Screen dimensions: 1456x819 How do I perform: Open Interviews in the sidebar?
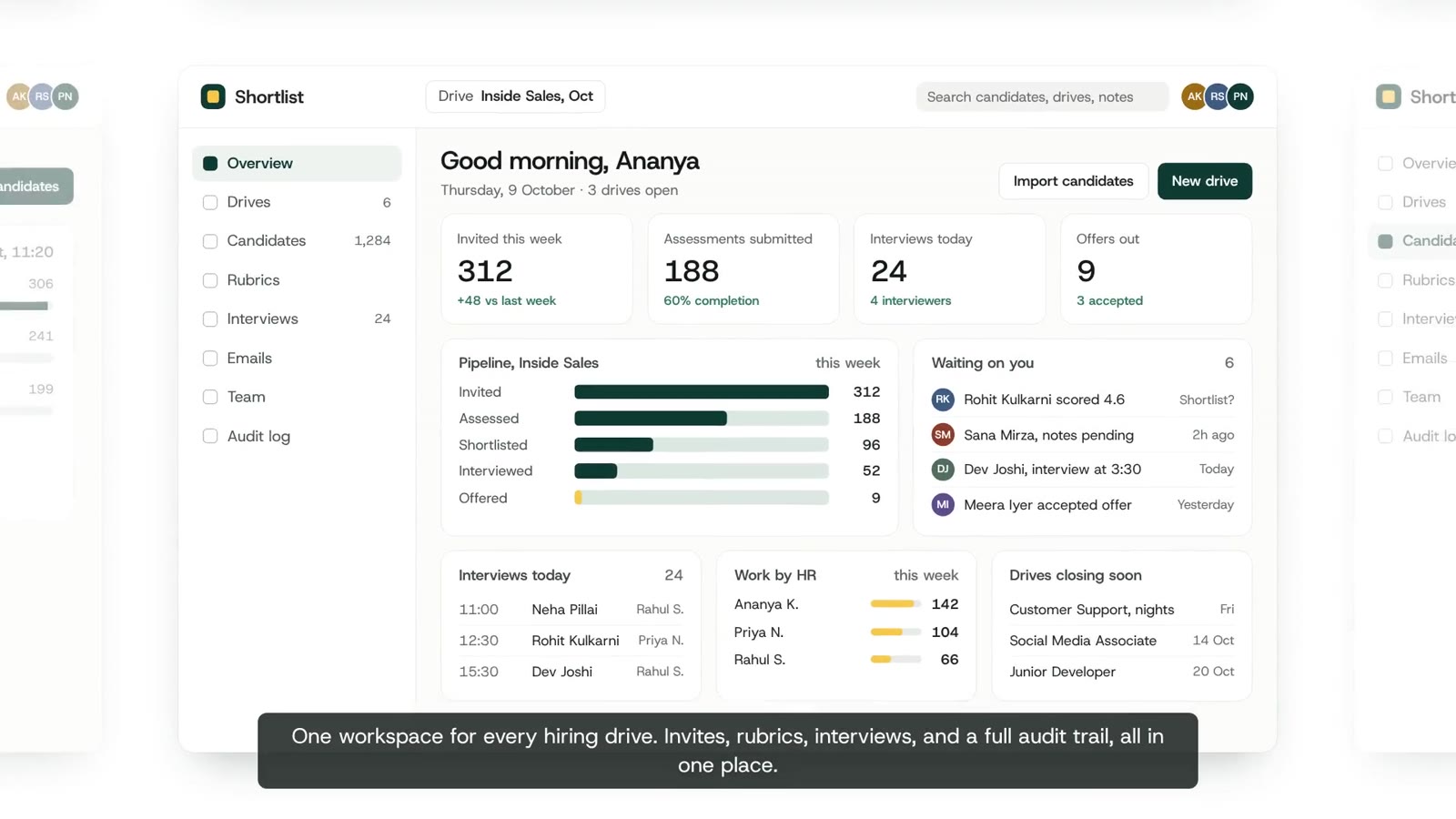297,319
